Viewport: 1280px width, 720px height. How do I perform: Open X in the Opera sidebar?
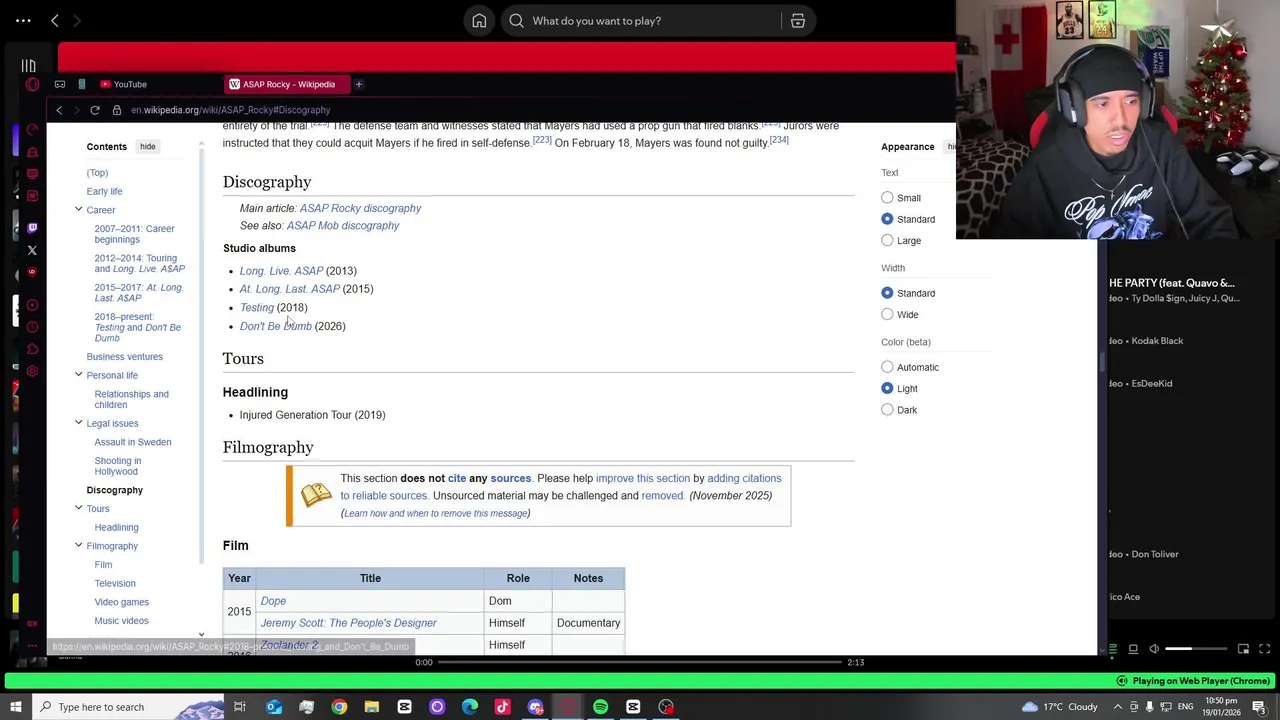33,250
